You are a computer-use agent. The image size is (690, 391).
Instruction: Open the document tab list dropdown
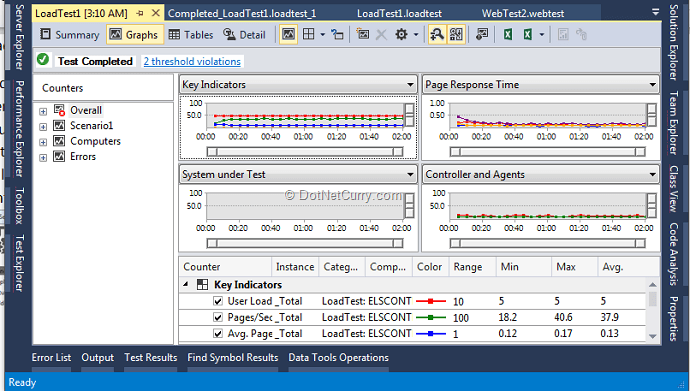click(x=655, y=12)
